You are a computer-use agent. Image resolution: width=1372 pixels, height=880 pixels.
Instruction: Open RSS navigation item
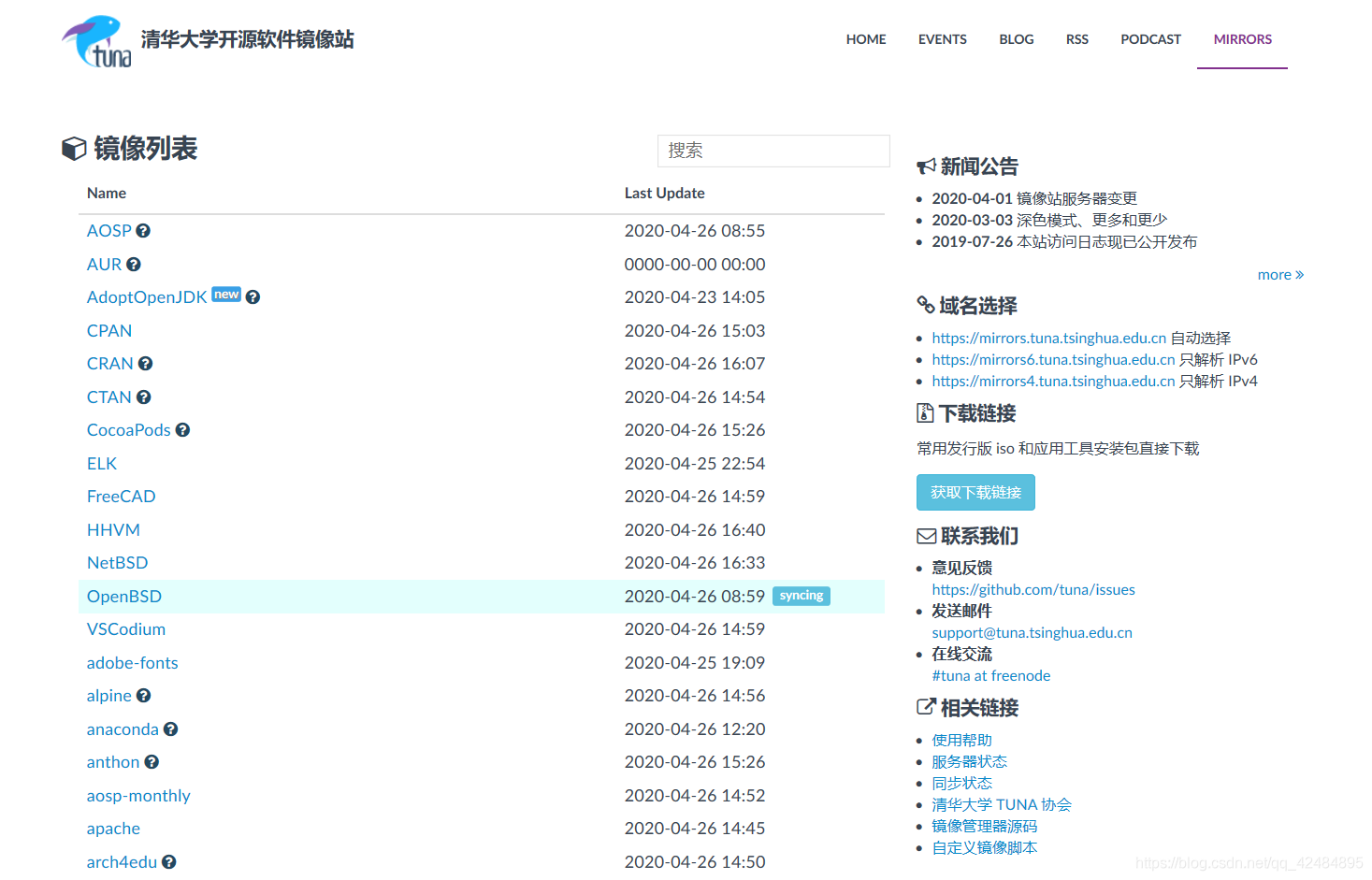click(1077, 39)
